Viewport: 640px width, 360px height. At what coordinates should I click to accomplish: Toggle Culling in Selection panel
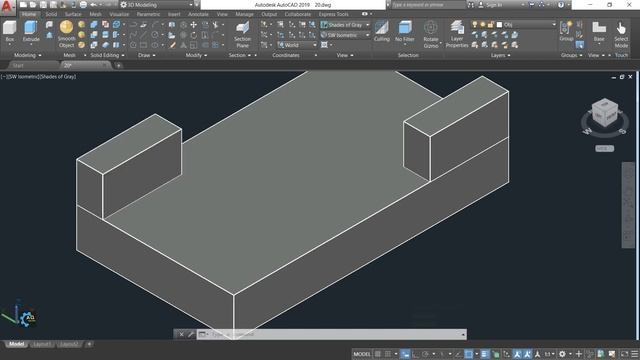pos(382,31)
